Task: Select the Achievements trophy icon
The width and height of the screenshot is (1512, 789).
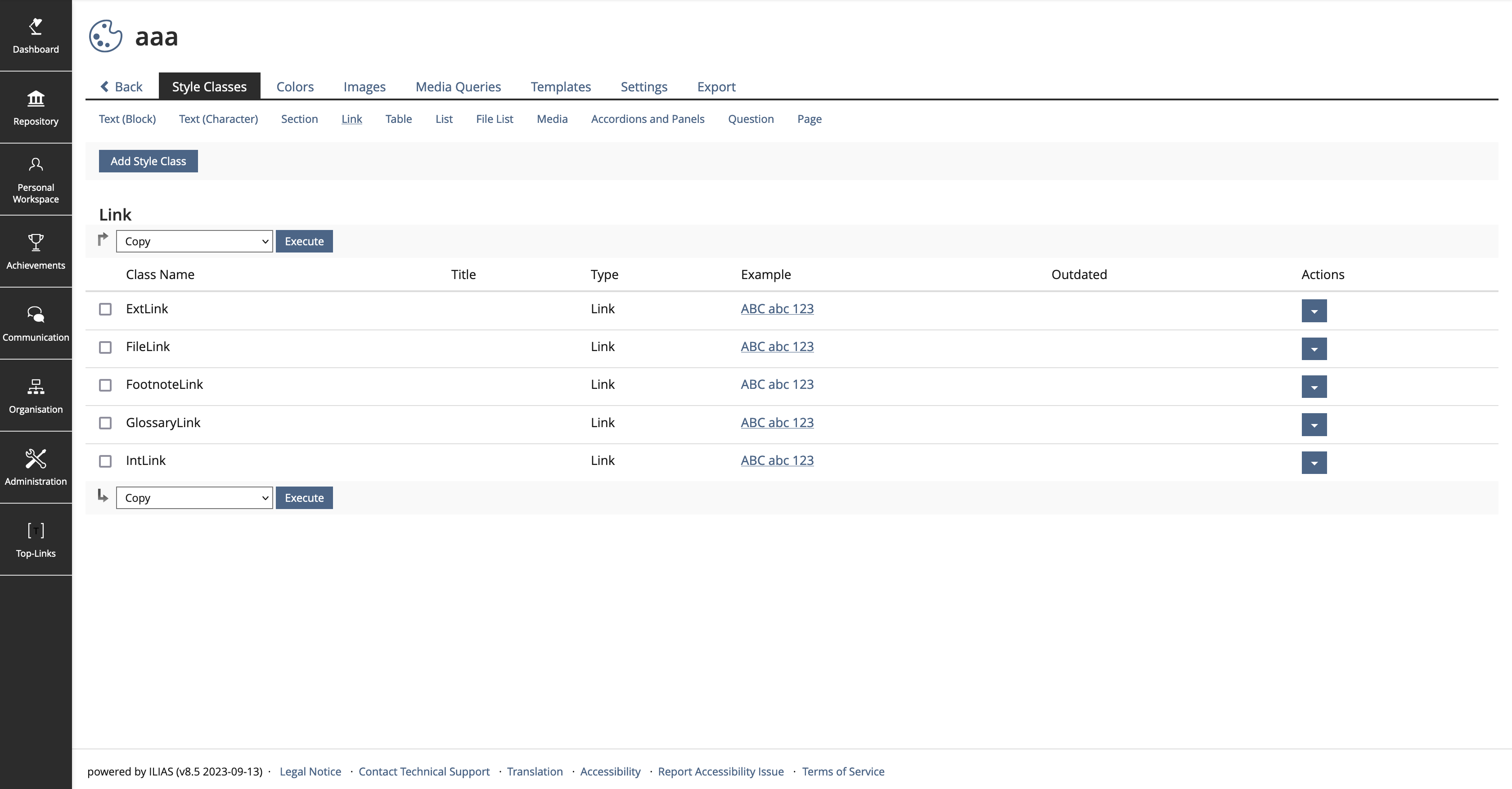Action: click(36, 242)
